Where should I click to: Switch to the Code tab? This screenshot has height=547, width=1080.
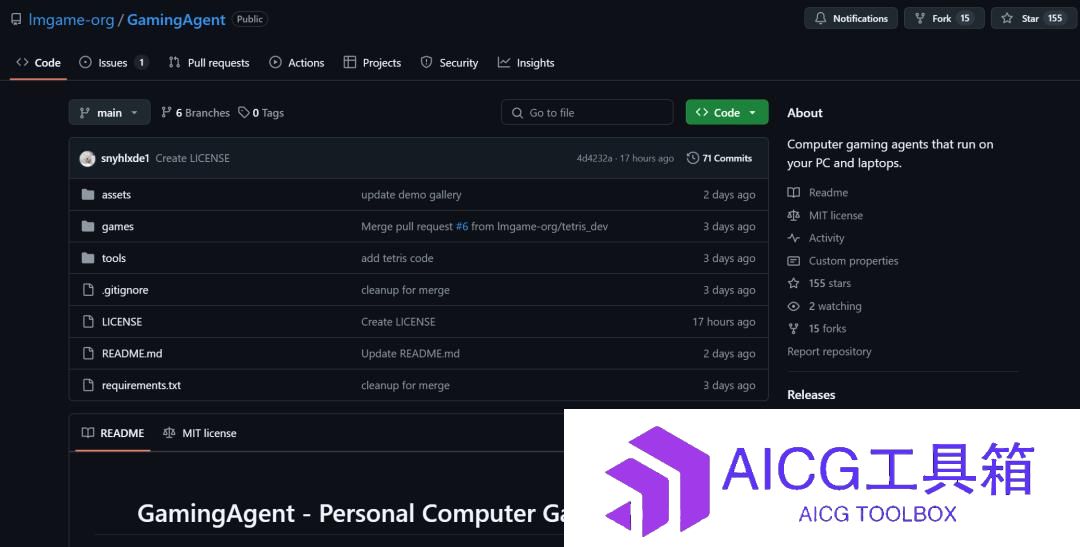pos(39,63)
